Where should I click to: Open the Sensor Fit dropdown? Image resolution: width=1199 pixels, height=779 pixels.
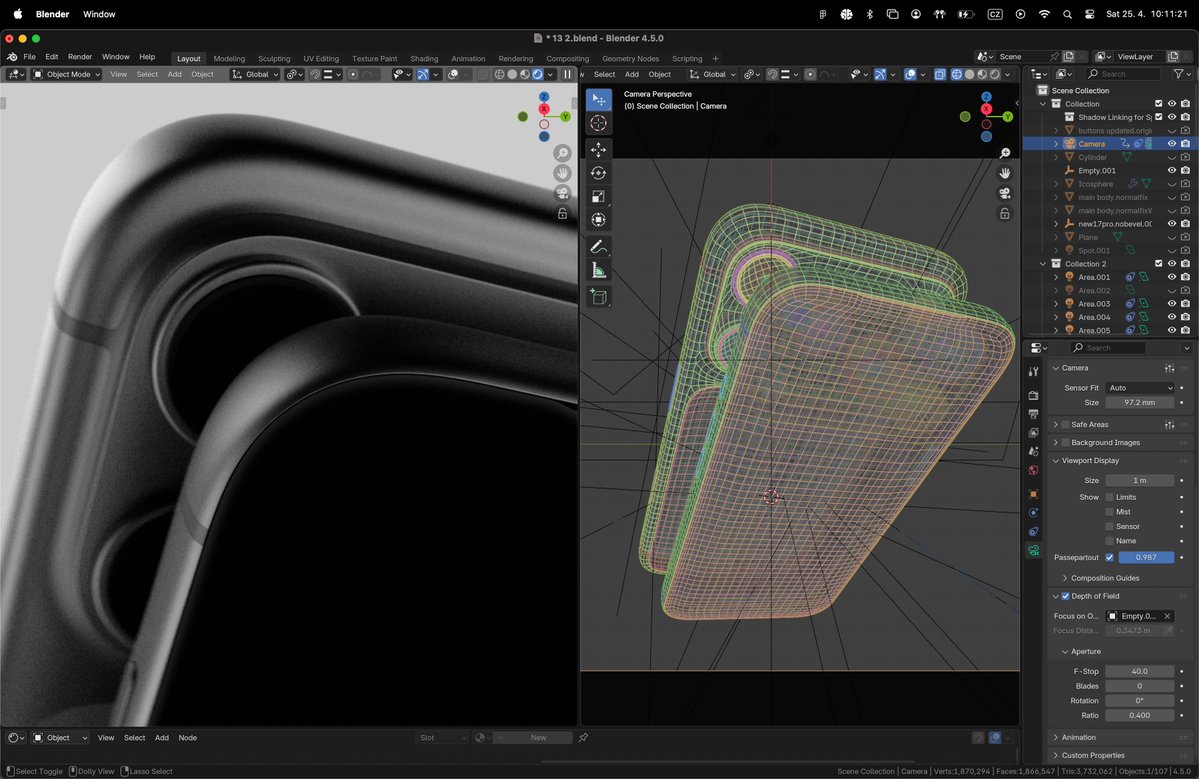(1140, 388)
